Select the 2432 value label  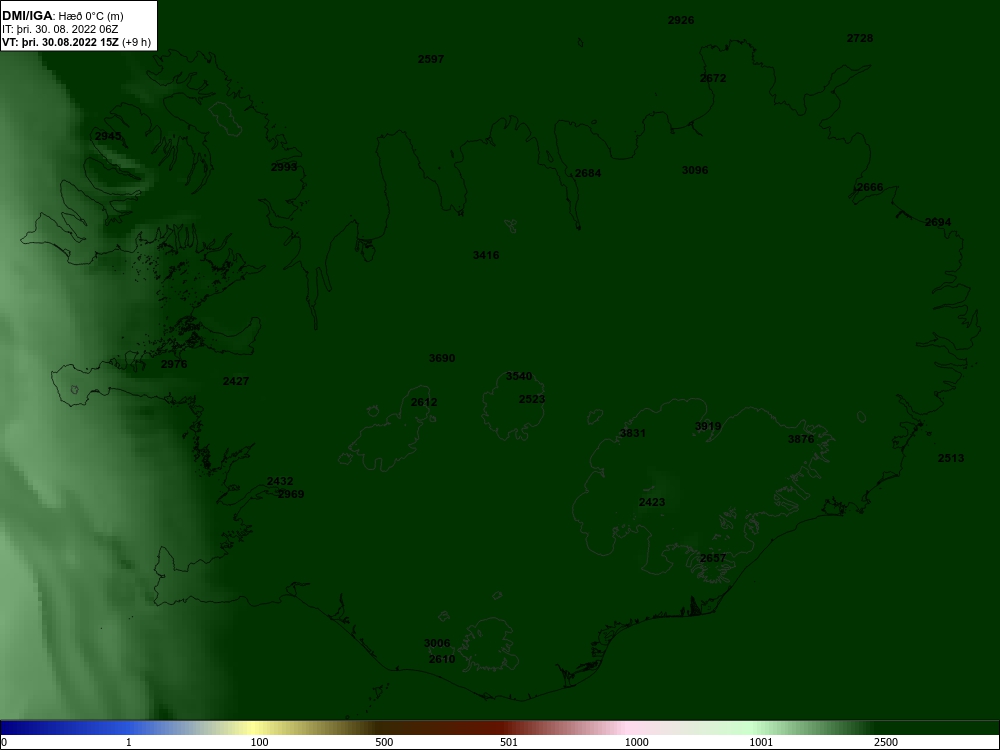click(280, 482)
